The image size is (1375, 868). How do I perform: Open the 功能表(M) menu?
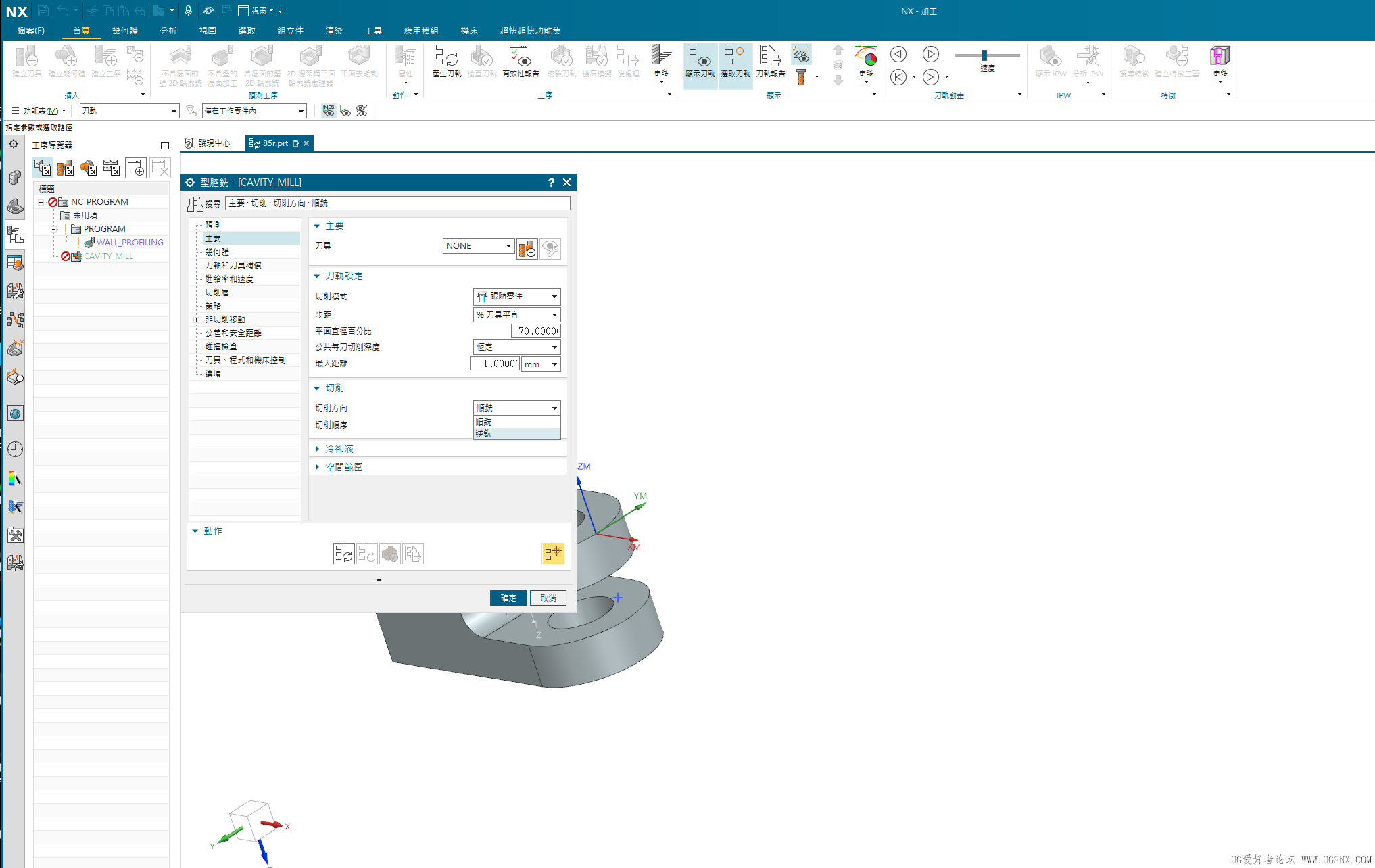[39, 111]
